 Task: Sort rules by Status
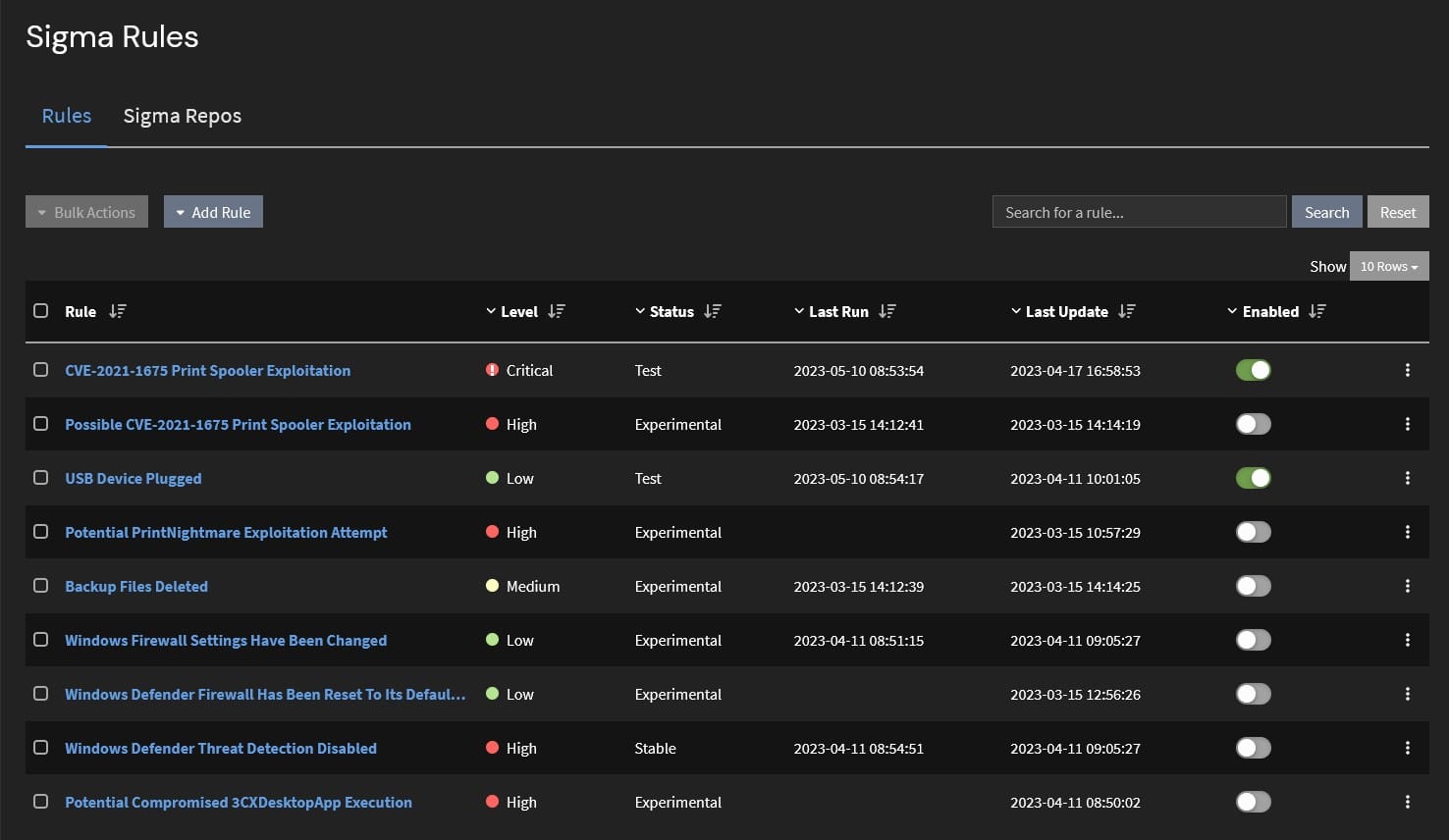coord(712,311)
